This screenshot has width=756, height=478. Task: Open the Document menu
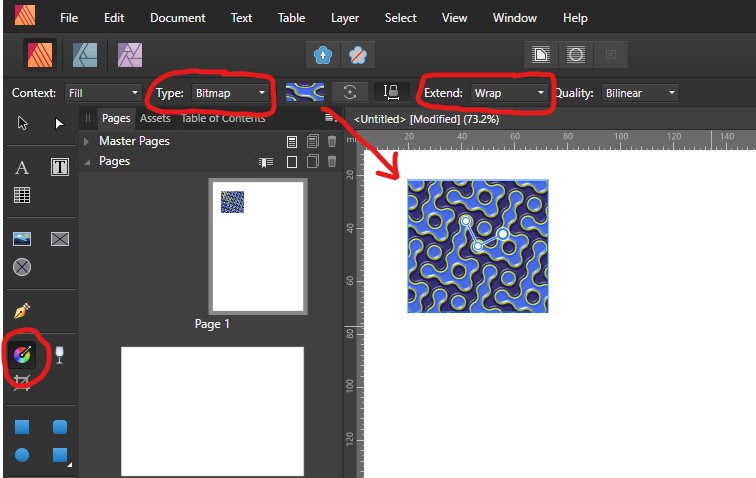point(177,18)
